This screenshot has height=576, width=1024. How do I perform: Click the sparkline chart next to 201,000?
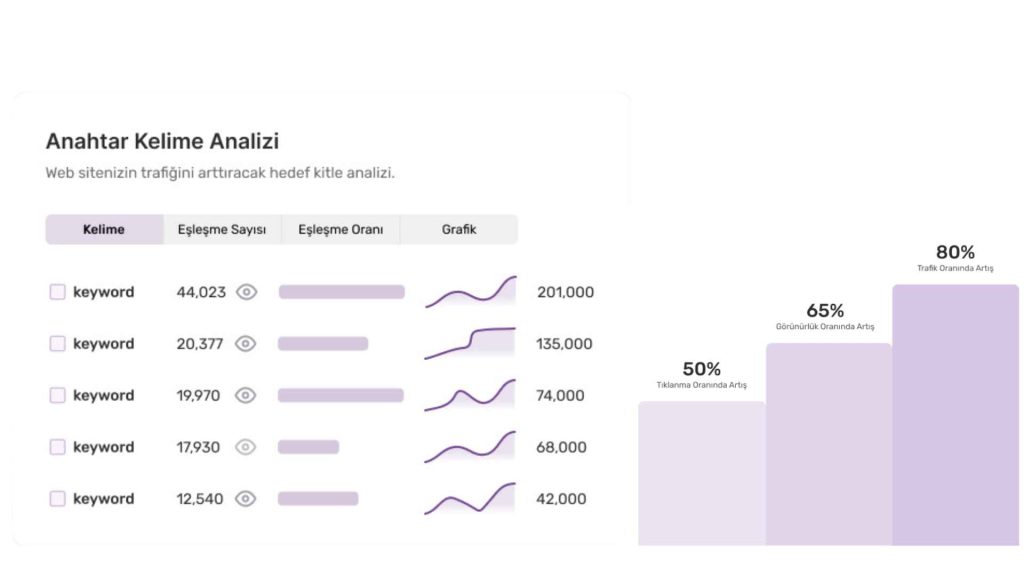point(470,292)
